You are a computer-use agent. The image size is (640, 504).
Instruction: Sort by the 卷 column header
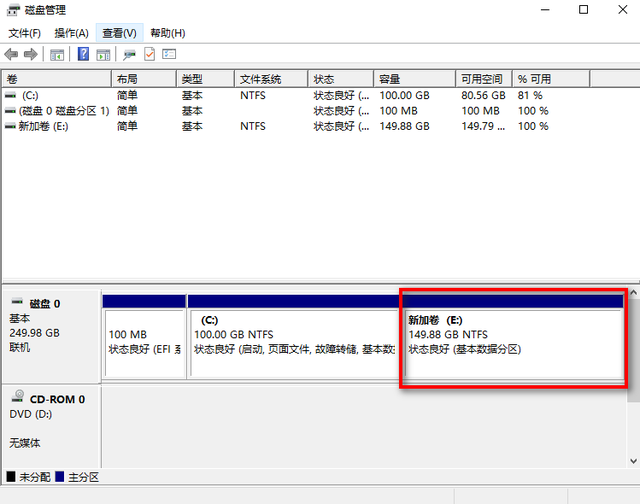tap(57, 79)
